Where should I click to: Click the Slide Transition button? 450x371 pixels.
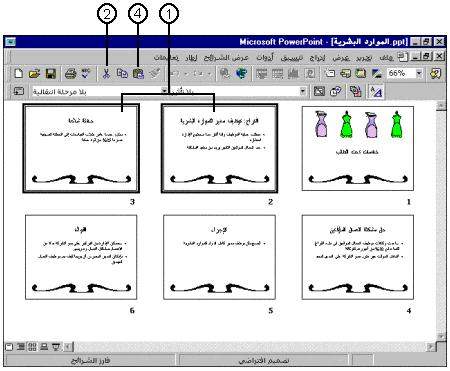pyautogui.click(x=18, y=91)
